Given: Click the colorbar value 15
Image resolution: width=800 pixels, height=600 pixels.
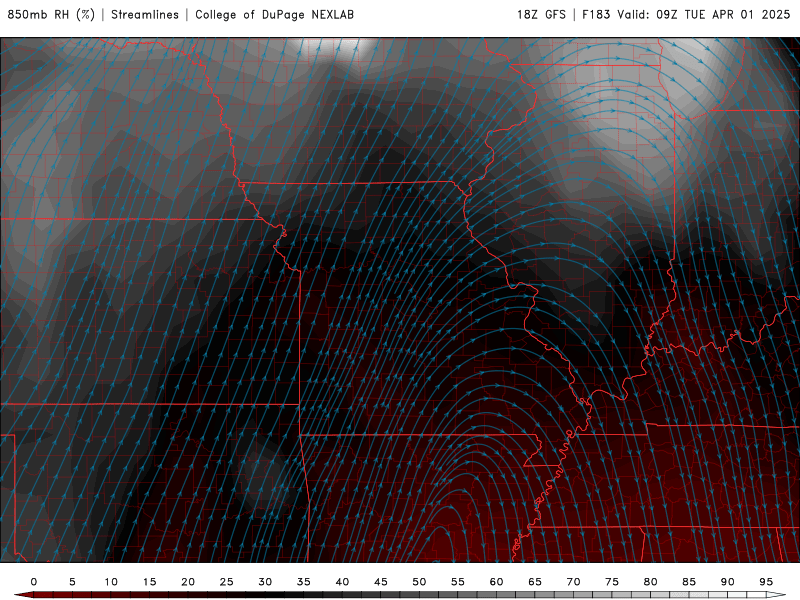Looking at the screenshot, I should pos(149,582).
